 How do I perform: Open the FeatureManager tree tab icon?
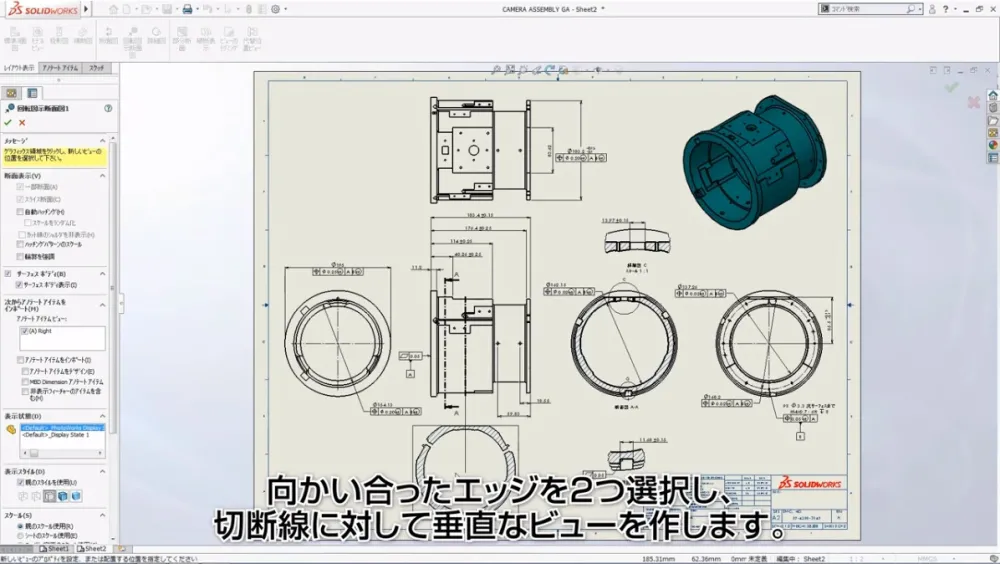pos(11,93)
